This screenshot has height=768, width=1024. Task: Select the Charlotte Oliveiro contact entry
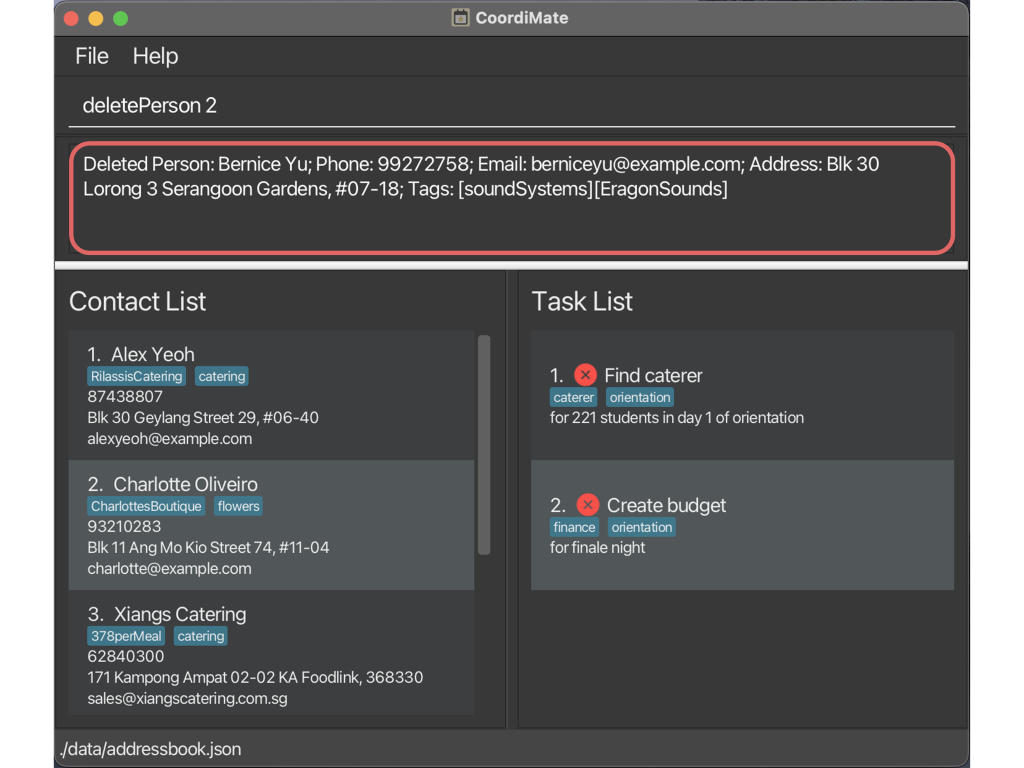pyautogui.click(x=270, y=526)
